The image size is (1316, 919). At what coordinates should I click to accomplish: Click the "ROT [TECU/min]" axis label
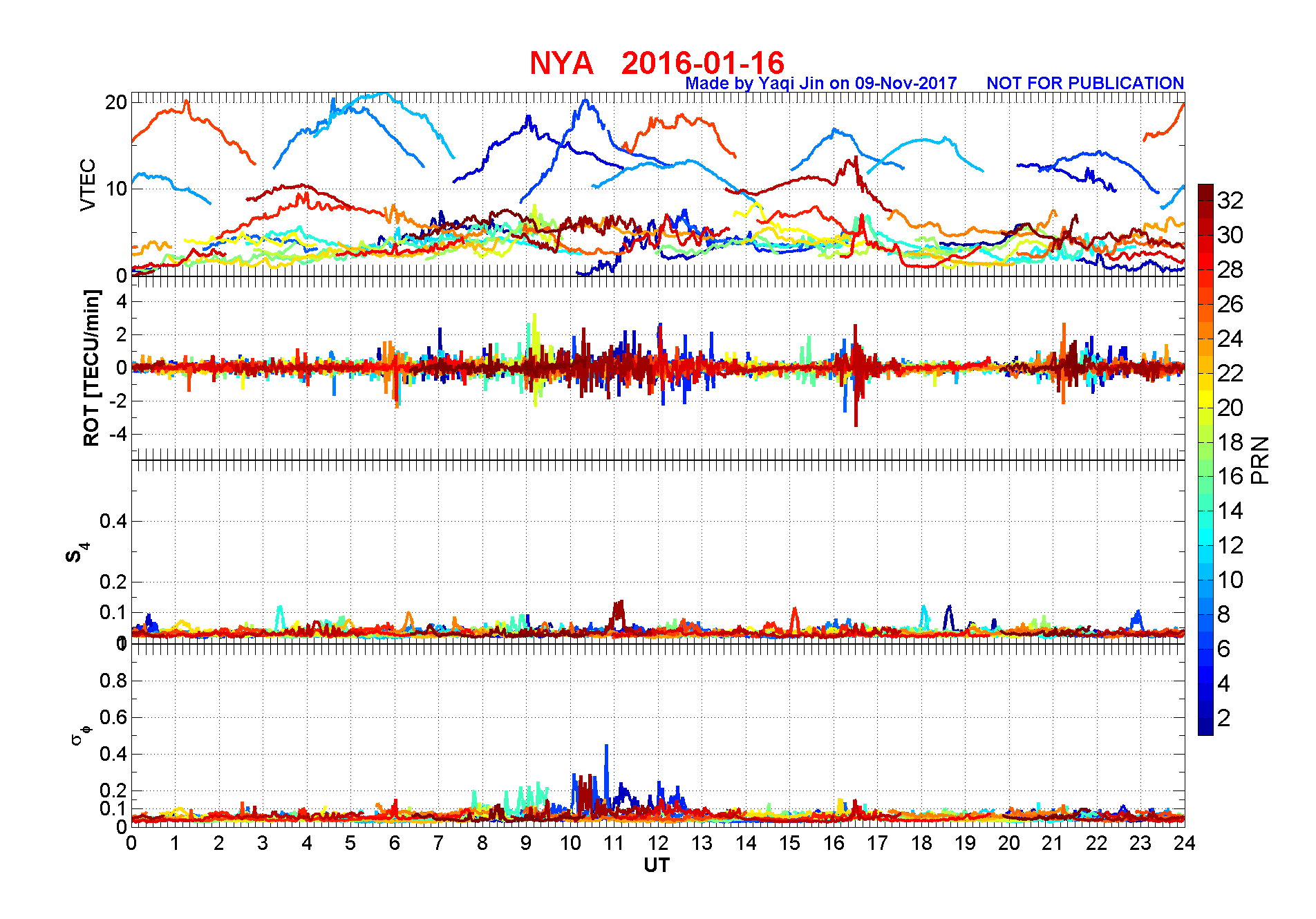pyautogui.click(x=91, y=368)
